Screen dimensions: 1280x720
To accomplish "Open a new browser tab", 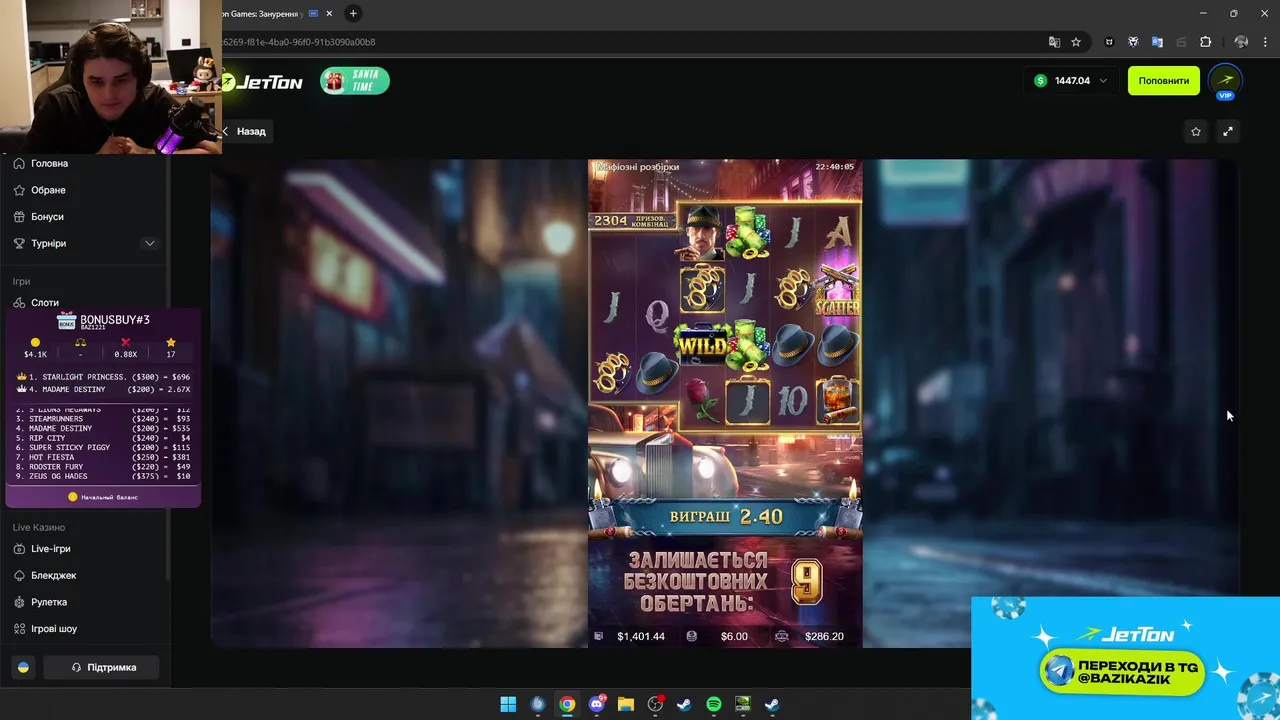I will click(x=353, y=13).
